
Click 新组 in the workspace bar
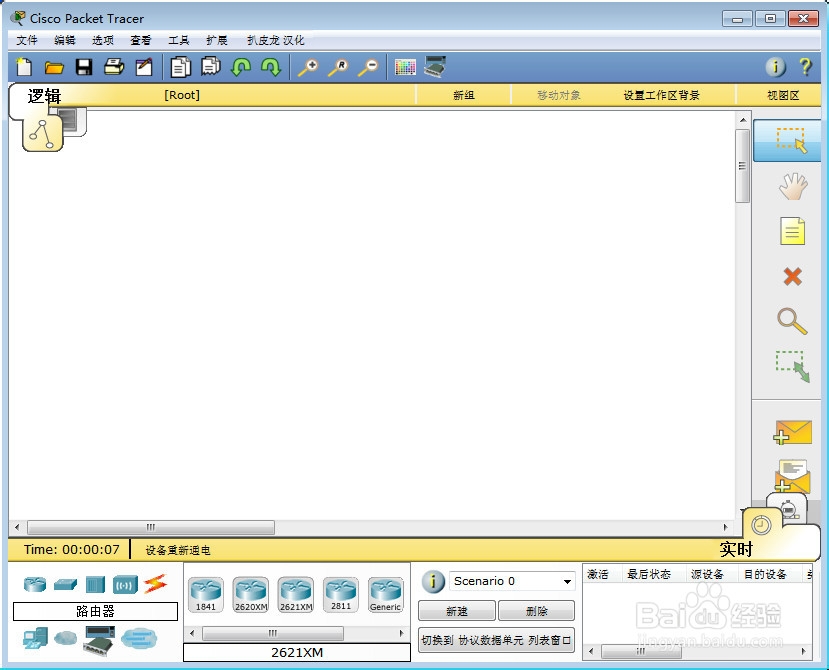tap(464, 95)
